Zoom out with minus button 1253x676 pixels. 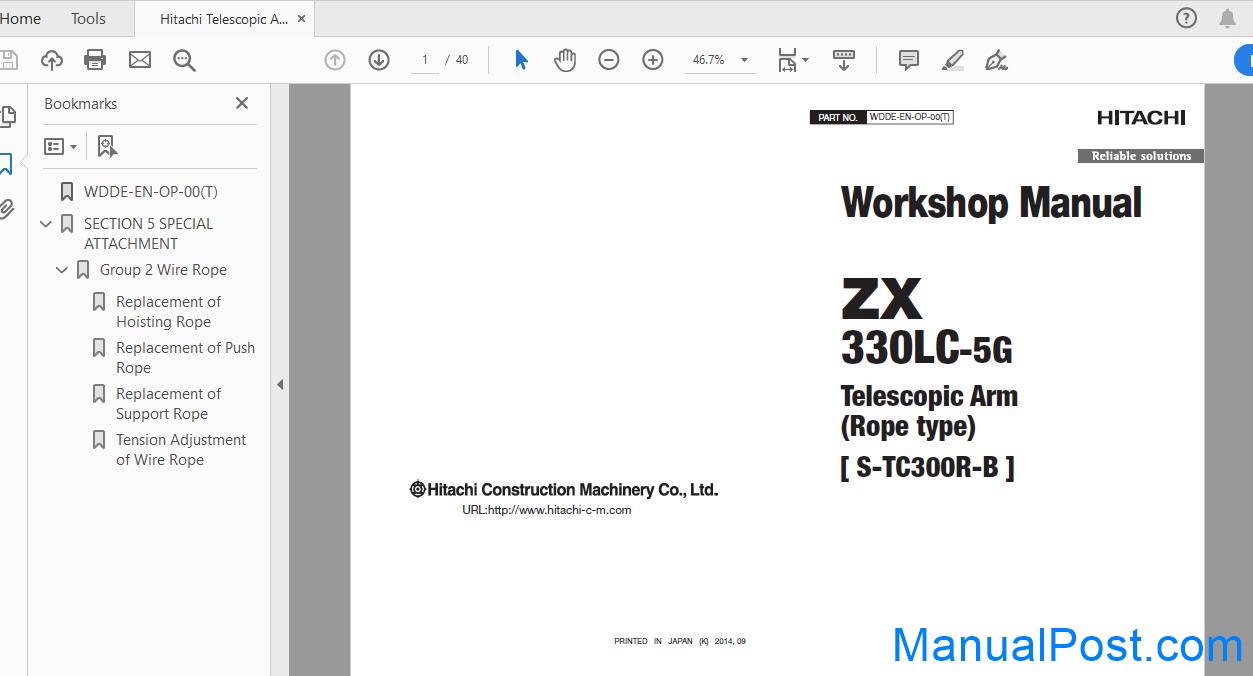(609, 60)
